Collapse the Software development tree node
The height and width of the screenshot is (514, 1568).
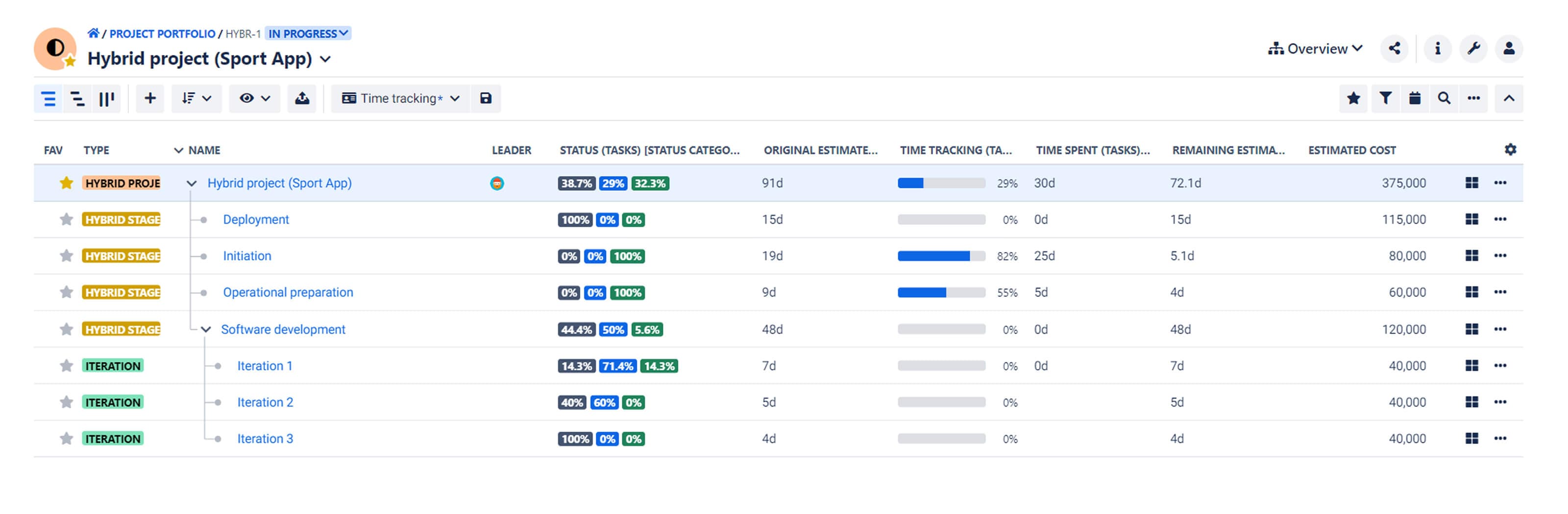coord(206,330)
